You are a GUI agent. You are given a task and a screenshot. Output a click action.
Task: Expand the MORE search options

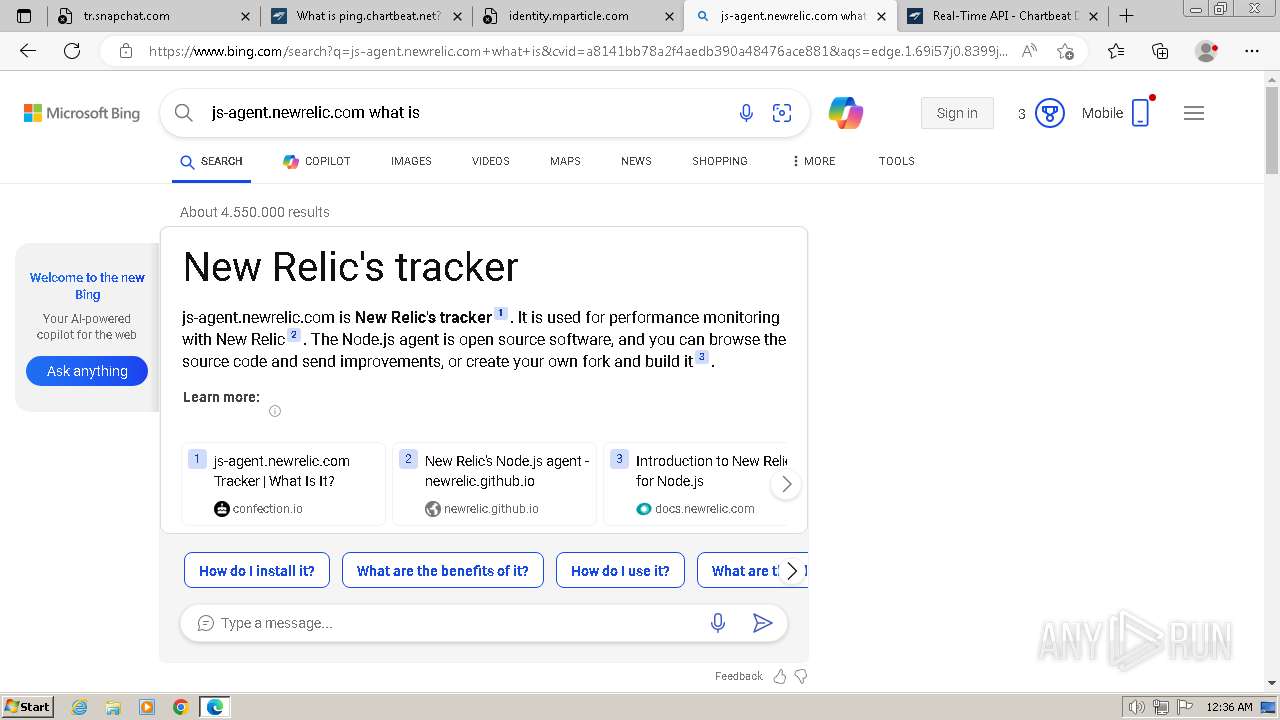tap(814, 161)
